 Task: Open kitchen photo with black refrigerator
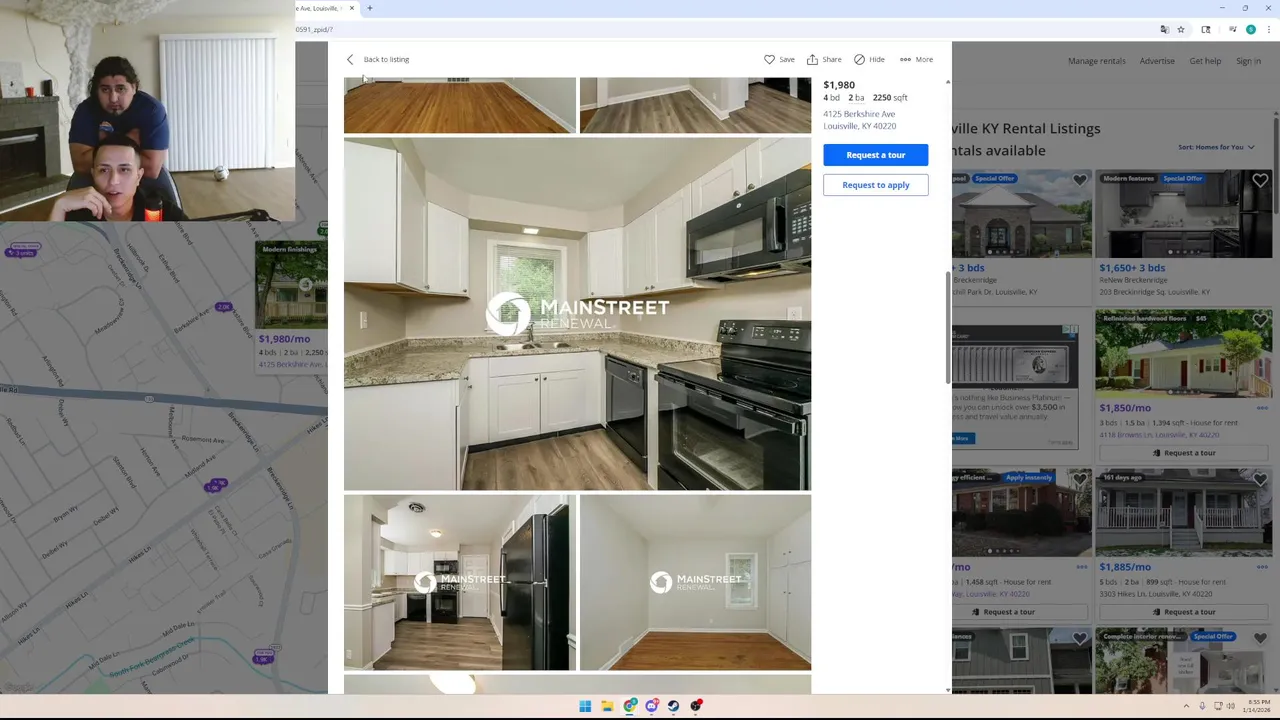460,582
